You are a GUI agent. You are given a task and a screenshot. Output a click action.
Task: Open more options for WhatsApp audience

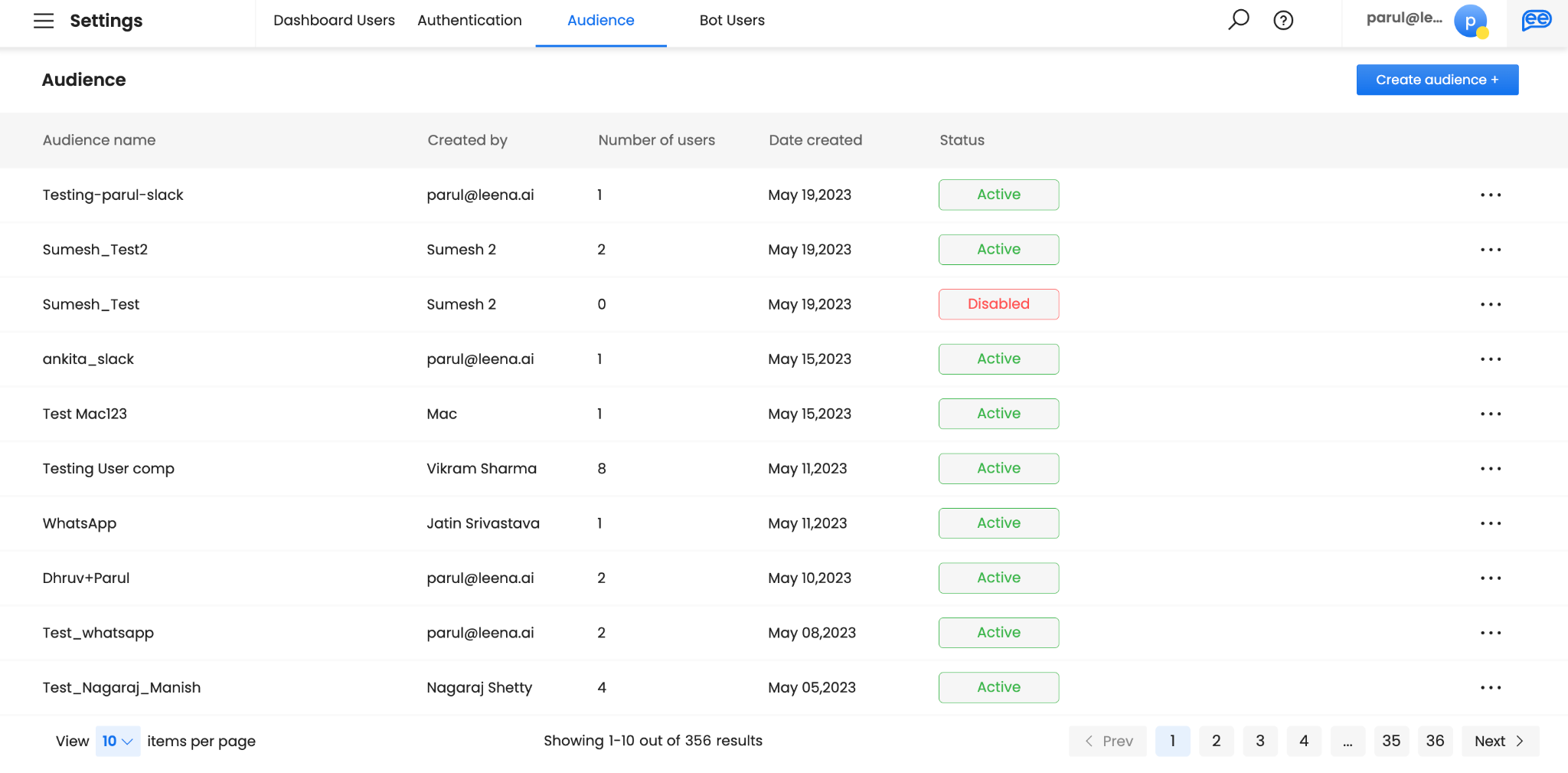click(1491, 523)
